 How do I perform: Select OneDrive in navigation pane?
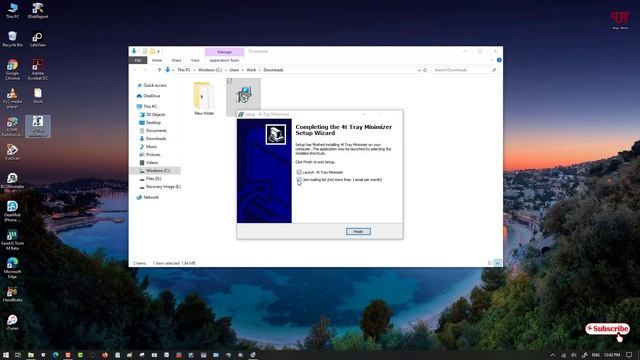pos(151,96)
